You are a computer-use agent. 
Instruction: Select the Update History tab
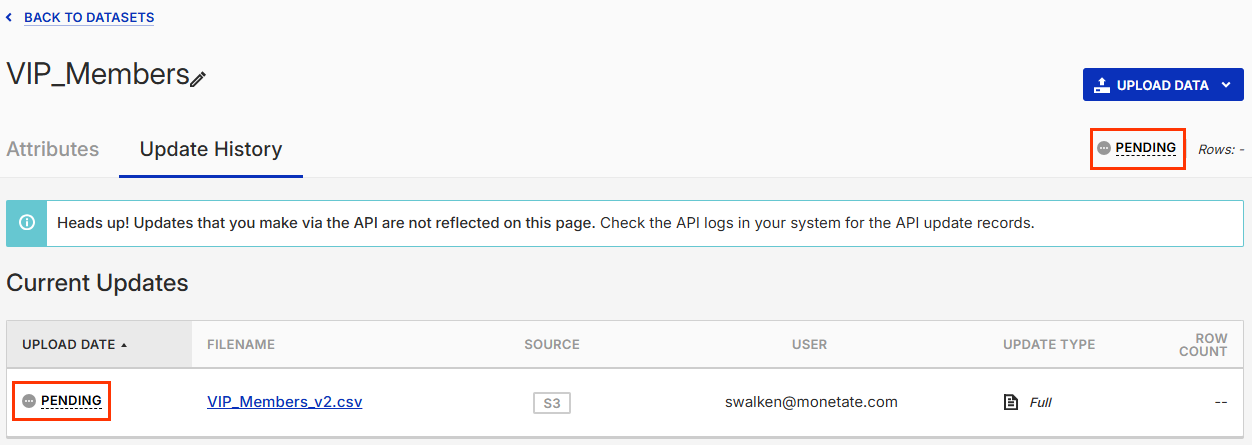[211, 149]
